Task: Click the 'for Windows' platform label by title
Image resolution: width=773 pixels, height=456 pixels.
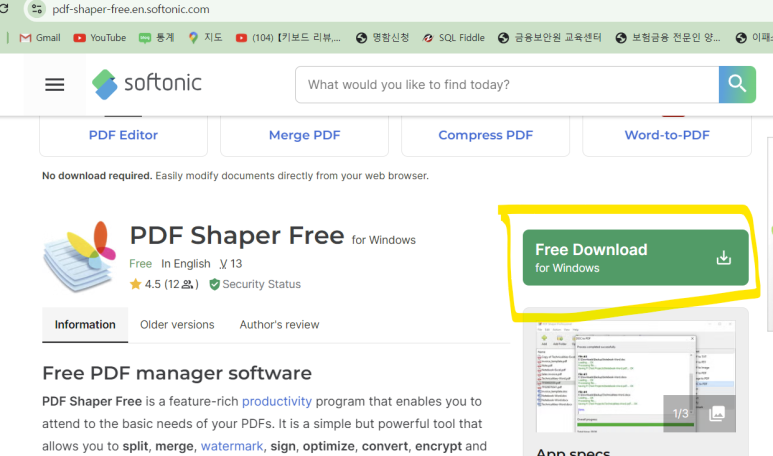Action: click(x=384, y=240)
